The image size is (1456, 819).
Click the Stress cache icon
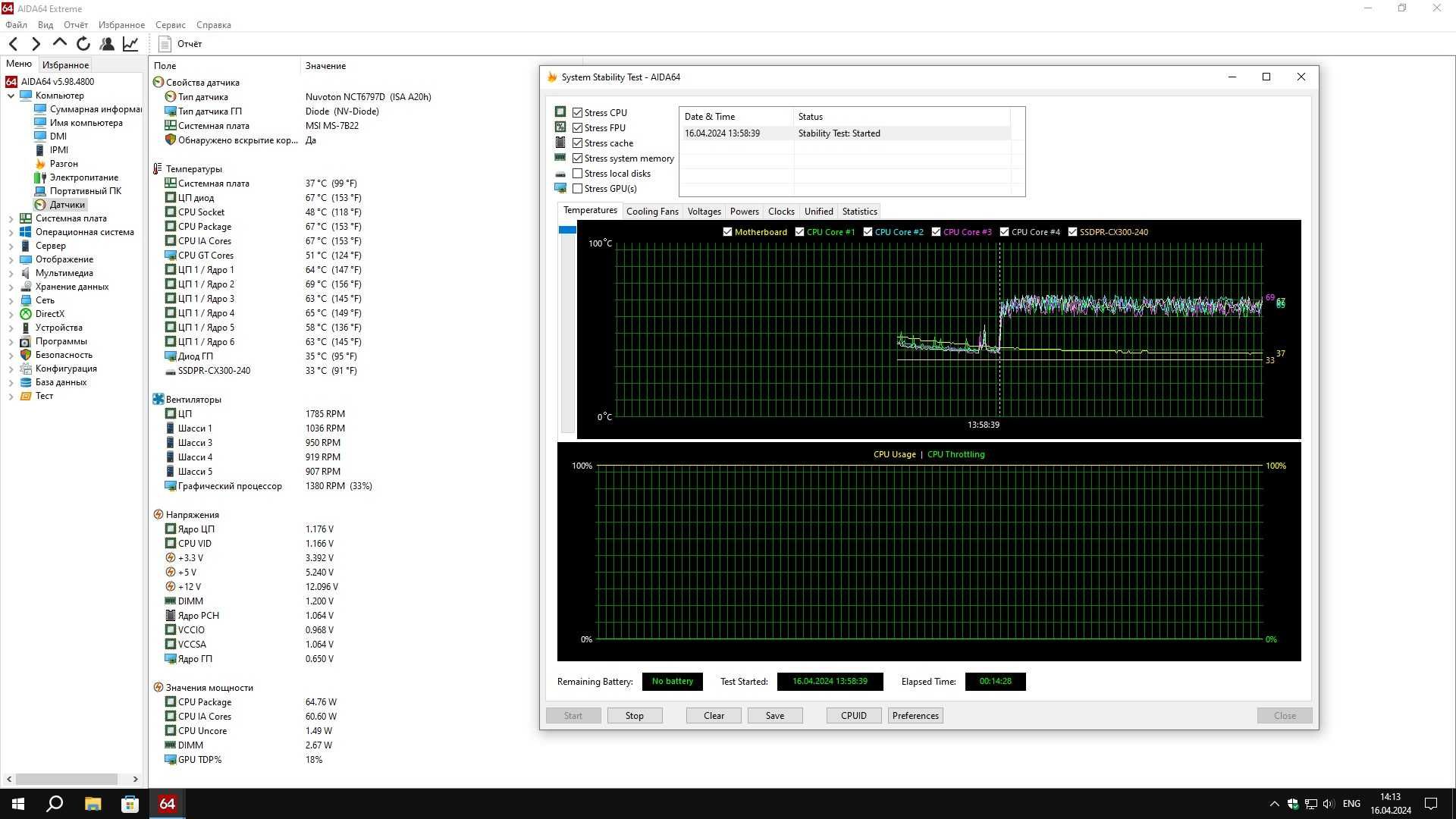tap(560, 142)
